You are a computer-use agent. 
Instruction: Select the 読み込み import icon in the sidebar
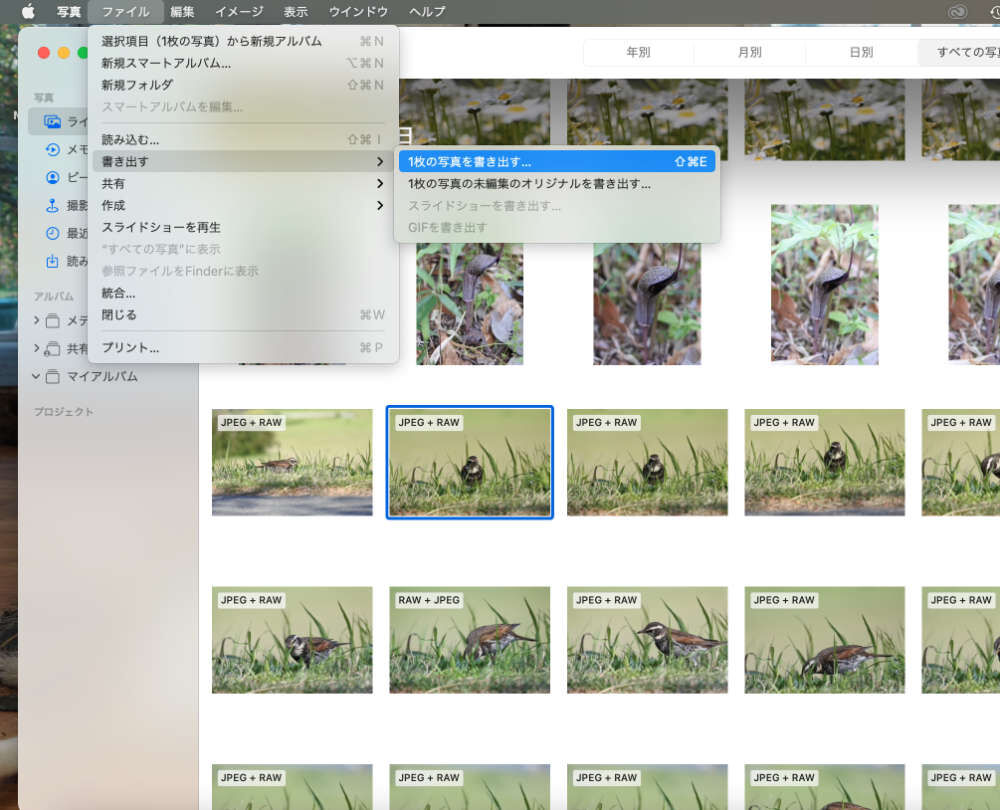tap(50, 261)
